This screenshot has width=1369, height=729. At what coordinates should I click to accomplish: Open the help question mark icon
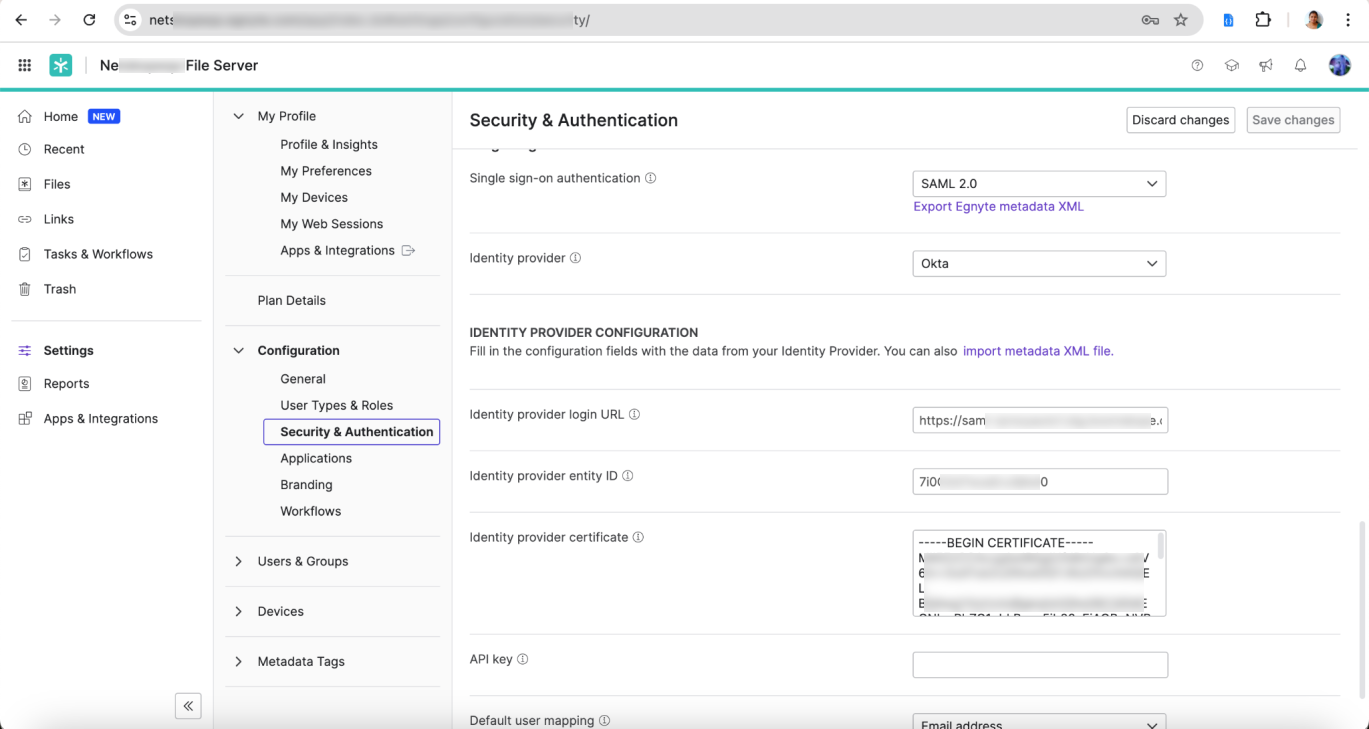[1197, 65]
